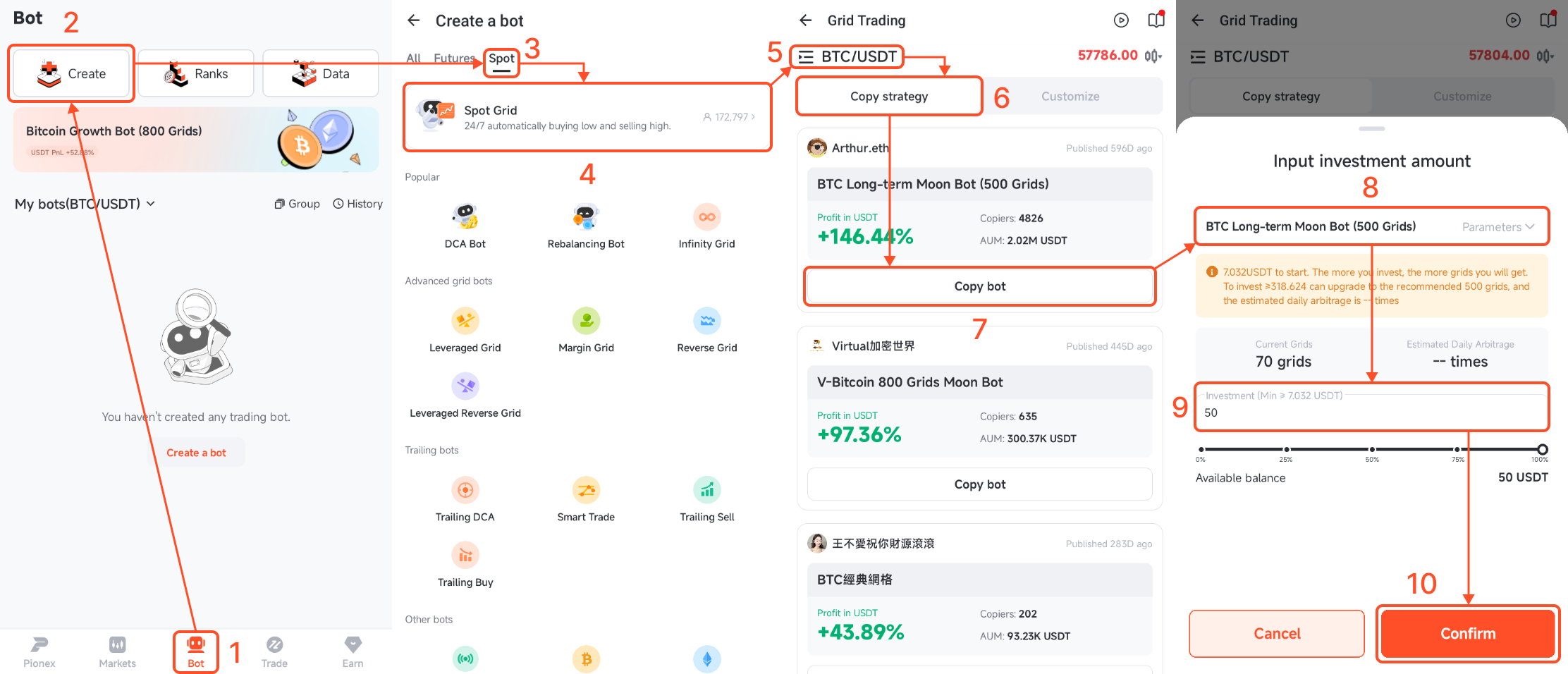Image resolution: width=1568 pixels, height=674 pixels.
Task: Expand the My bots(BTC/USDT) dropdown
Action: 85,204
